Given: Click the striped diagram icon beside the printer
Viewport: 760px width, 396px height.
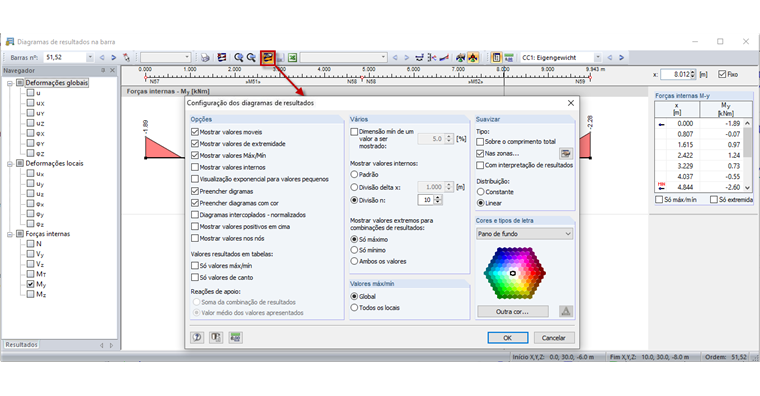Looking at the screenshot, I should tap(222, 58).
